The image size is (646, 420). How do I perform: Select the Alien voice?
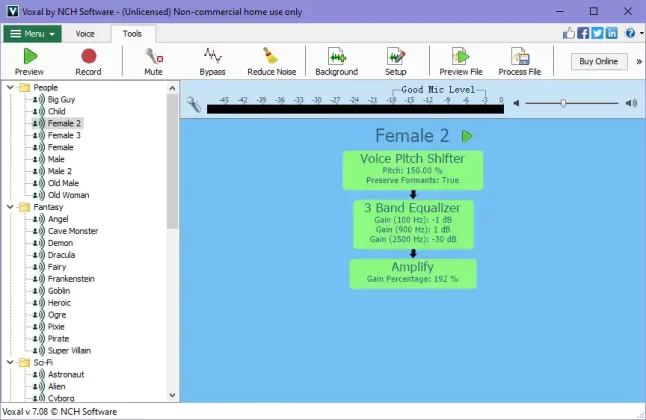pyautogui.click(x=56, y=386)
